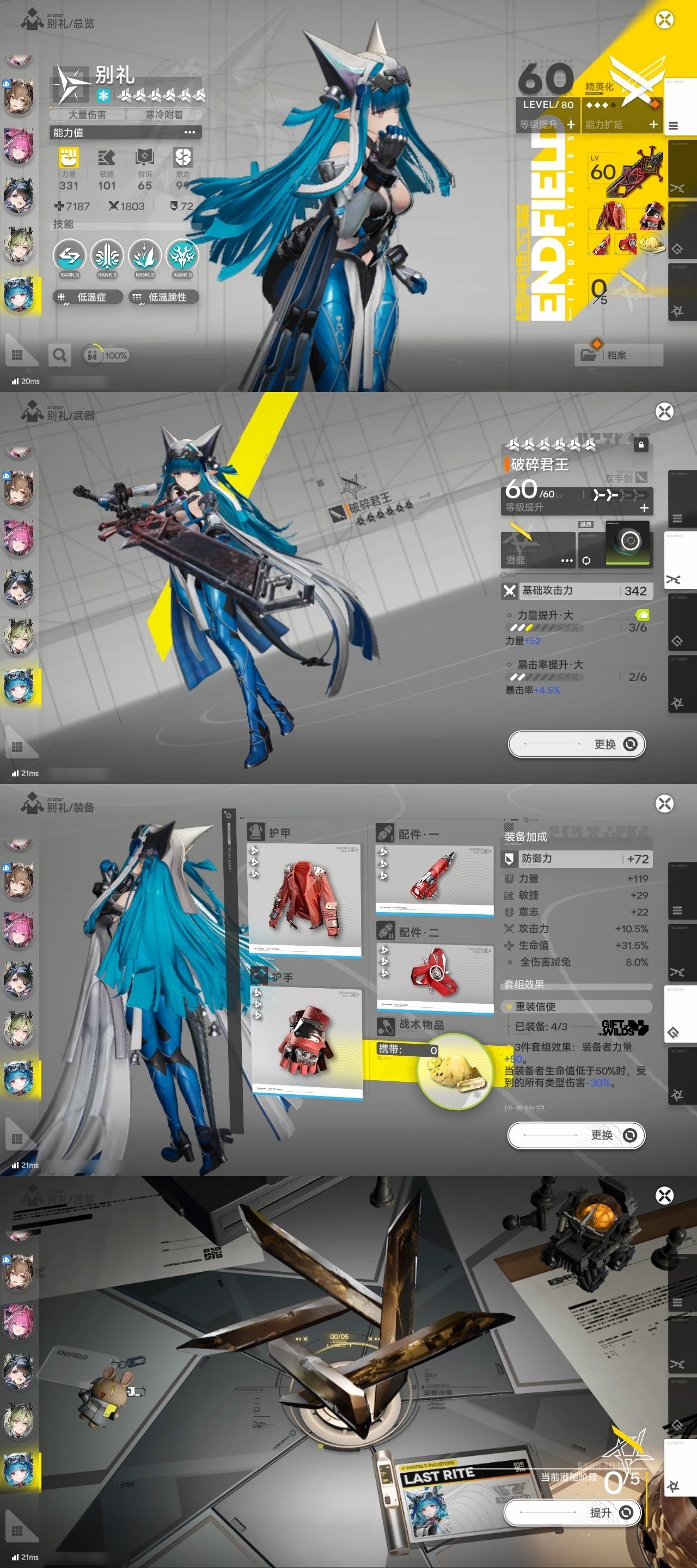This screenshot has width=697, height=1568.
Task: Expand 能力扩延 using its plus sign
Action: tap(653, 124)
